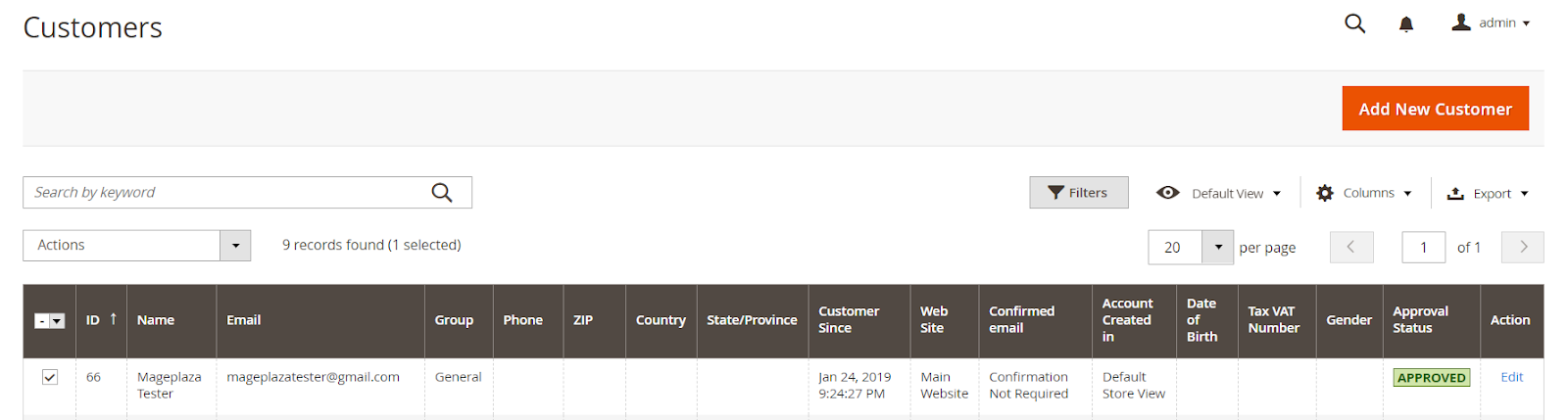Sort by Customer Since column header
Screen dimensions: 1568x420
pos(849,320)
